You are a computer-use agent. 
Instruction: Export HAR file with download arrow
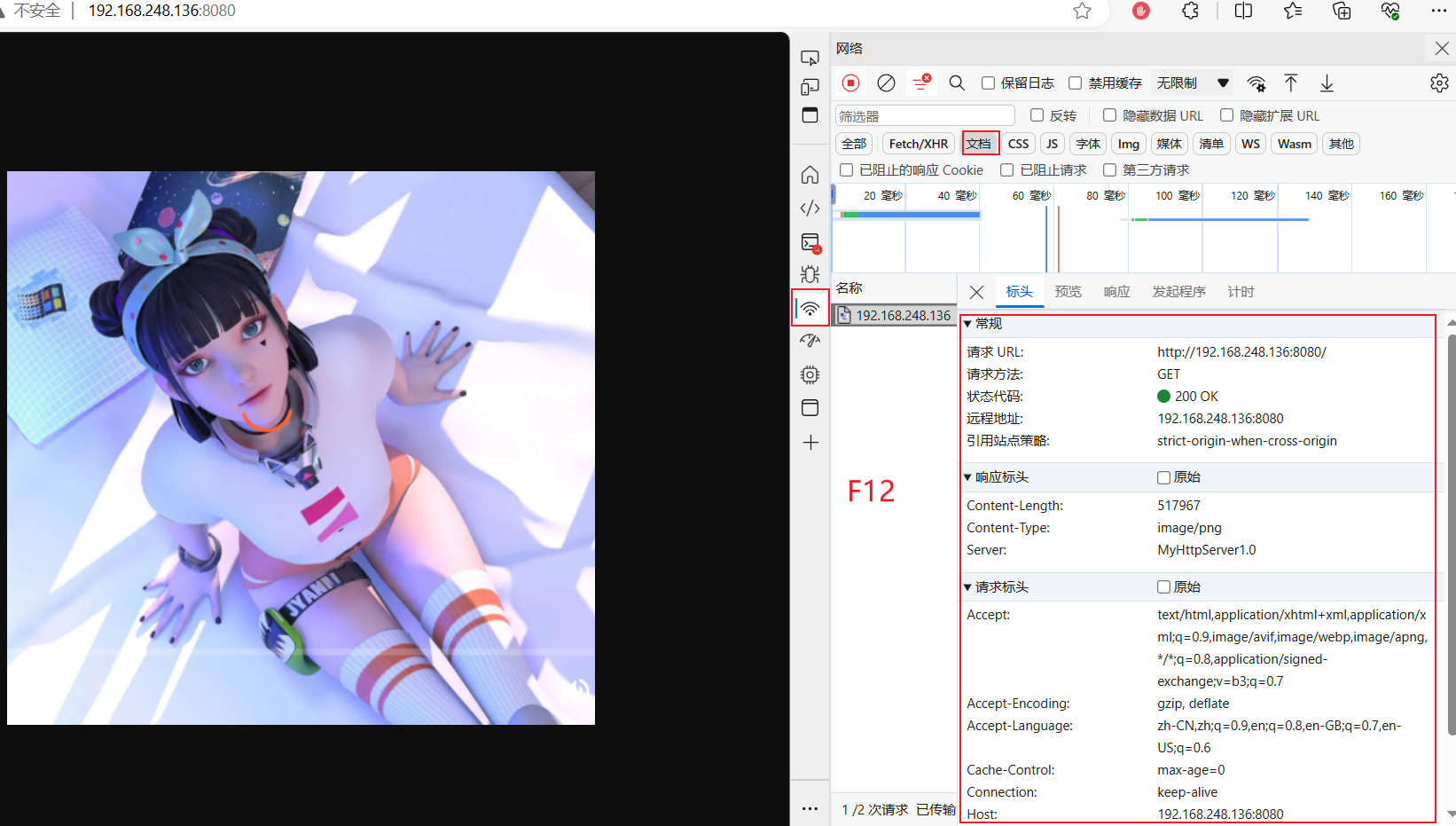click(1327, 83)
